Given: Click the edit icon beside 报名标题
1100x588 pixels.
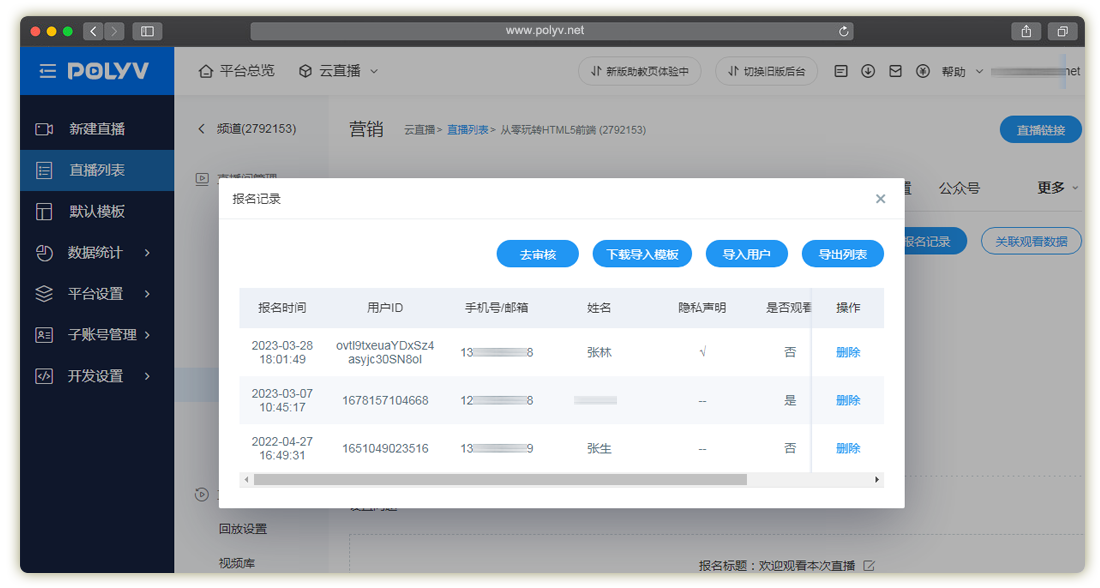Looking at the screenshot, I should pyautogui.click(x=869, y=566).
